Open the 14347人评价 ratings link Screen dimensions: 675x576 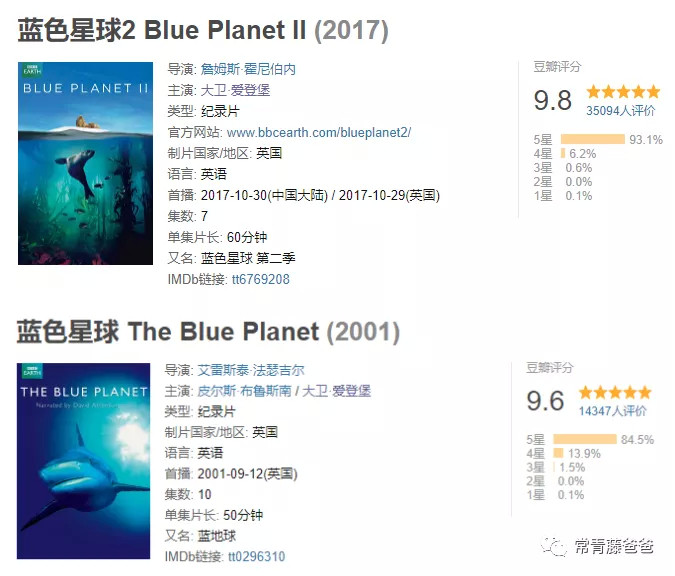tap(612, 411)
